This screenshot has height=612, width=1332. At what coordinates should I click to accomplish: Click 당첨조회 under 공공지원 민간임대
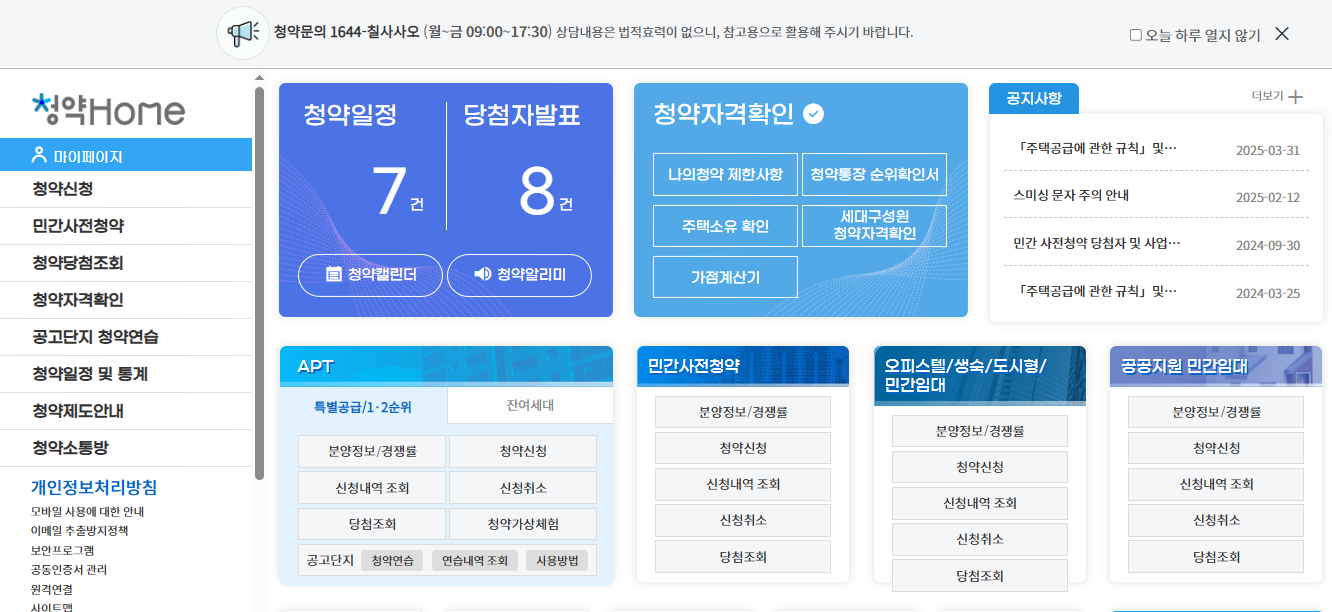1215,556
